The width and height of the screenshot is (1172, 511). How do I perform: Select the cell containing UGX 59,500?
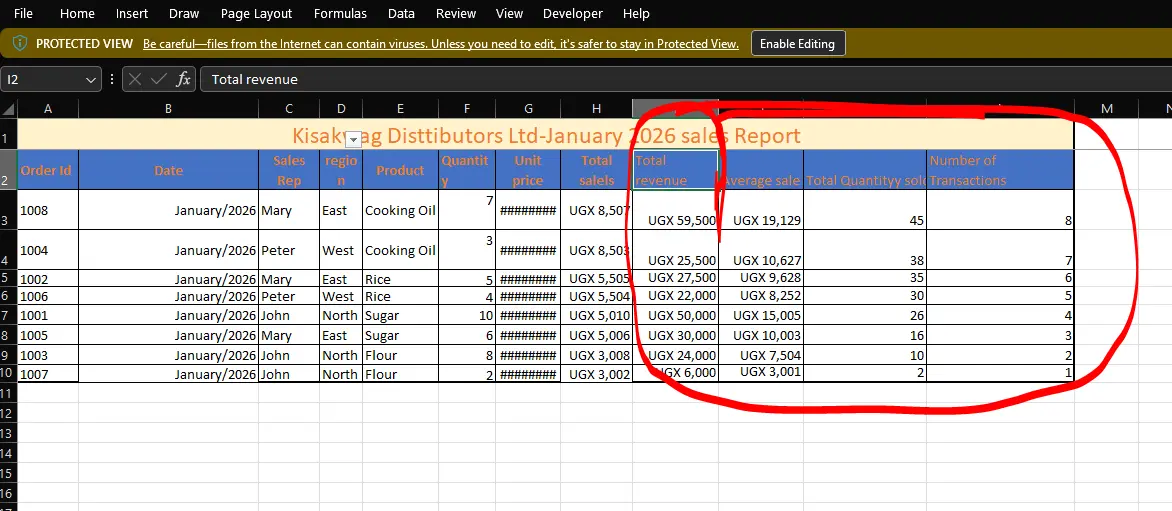[675, 209]
